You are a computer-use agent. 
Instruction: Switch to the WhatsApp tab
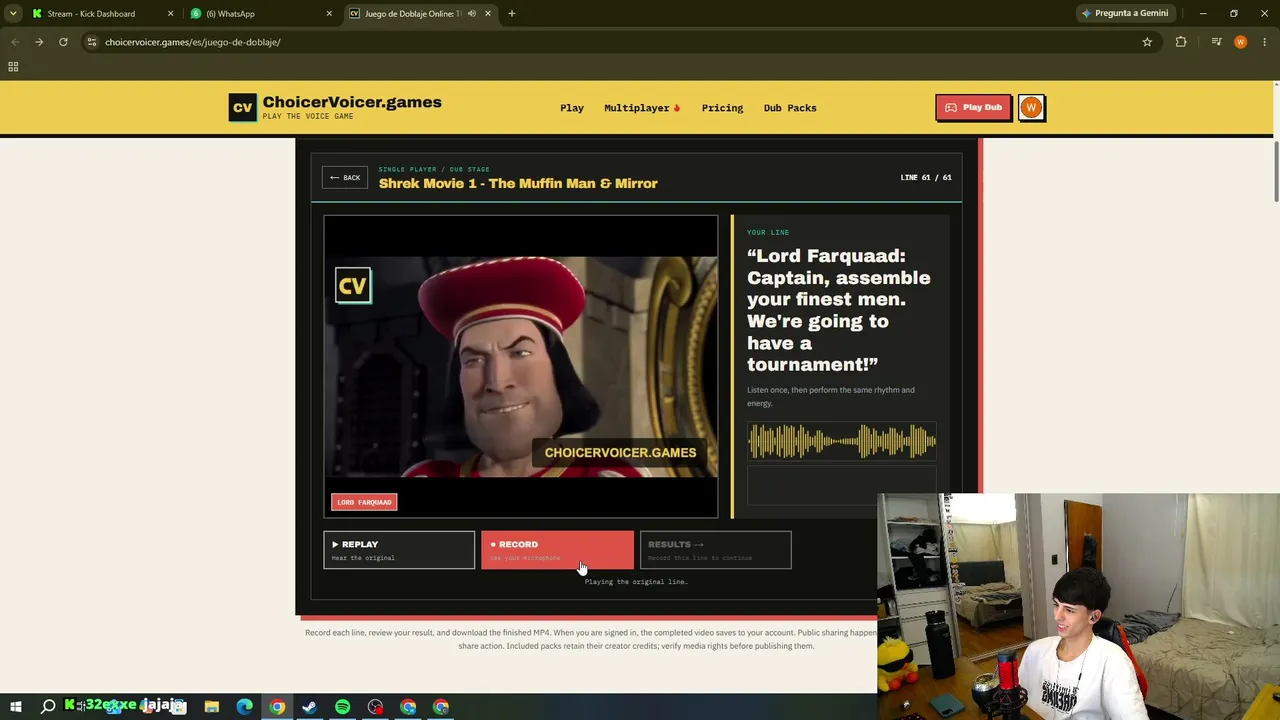[260, 14]
